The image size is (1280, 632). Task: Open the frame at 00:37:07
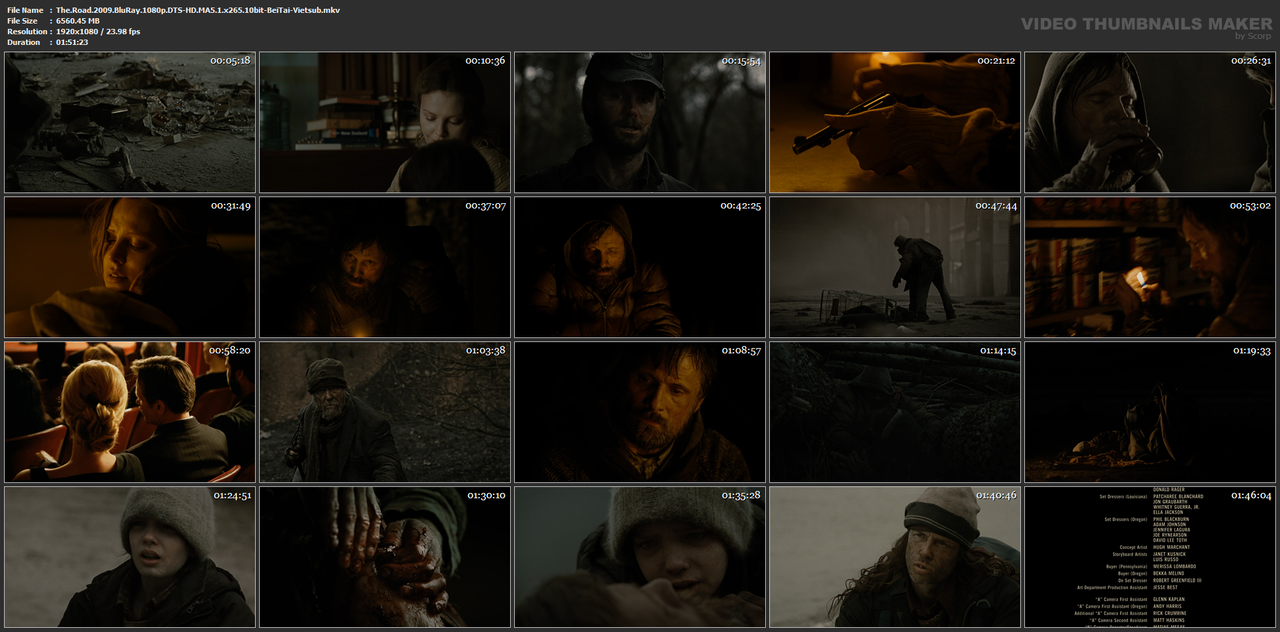click(385, 267)
